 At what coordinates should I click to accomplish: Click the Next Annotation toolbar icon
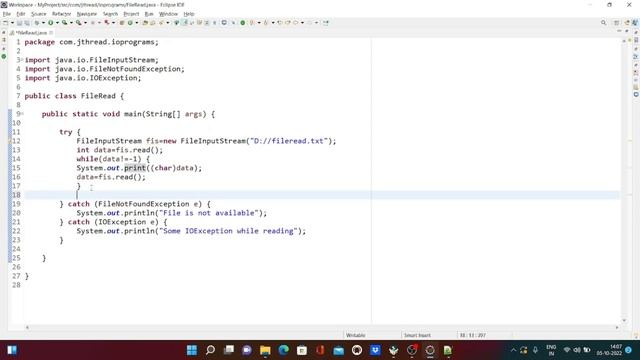(x=252, y=23)
